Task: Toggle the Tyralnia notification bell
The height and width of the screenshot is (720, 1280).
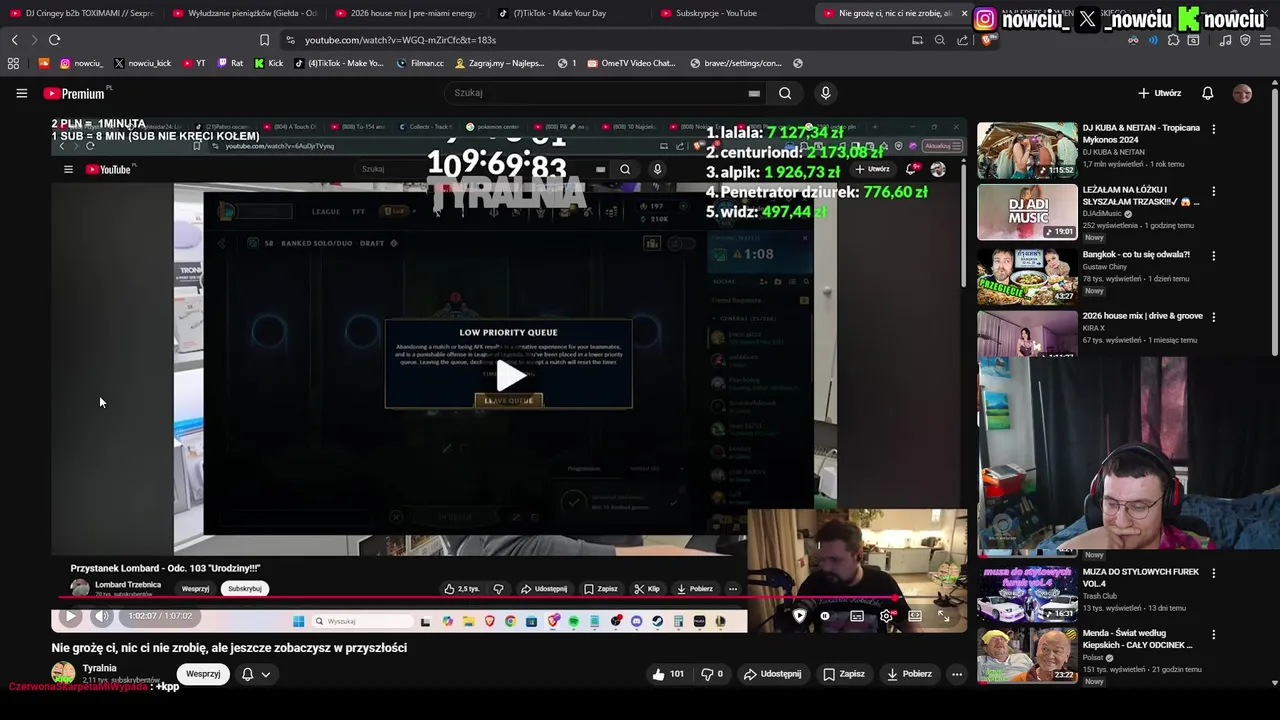Action: pos(247,674)
